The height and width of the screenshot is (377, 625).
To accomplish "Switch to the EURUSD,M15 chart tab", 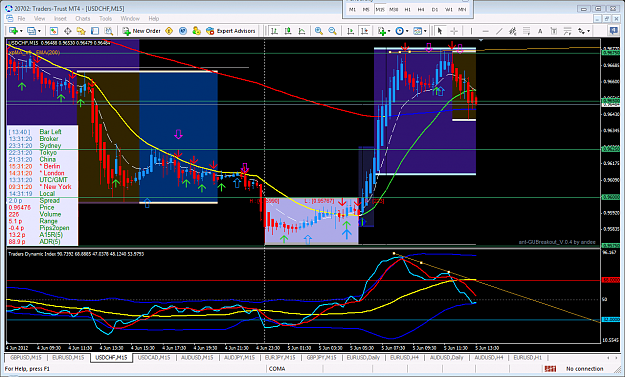I will click(68, 357).
